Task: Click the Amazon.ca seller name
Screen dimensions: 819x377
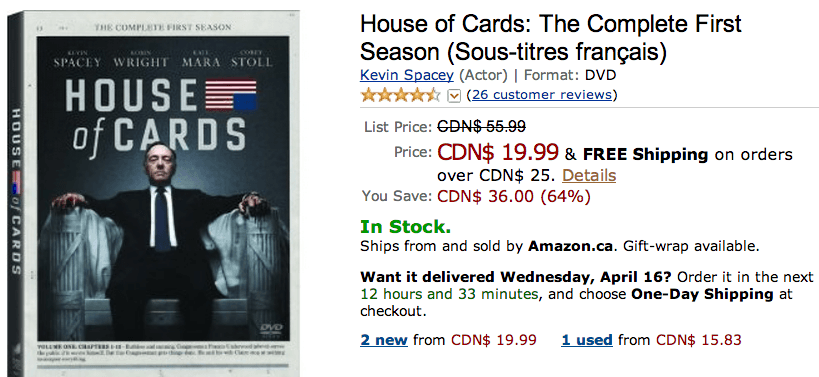Action: [x=570, y=245]
